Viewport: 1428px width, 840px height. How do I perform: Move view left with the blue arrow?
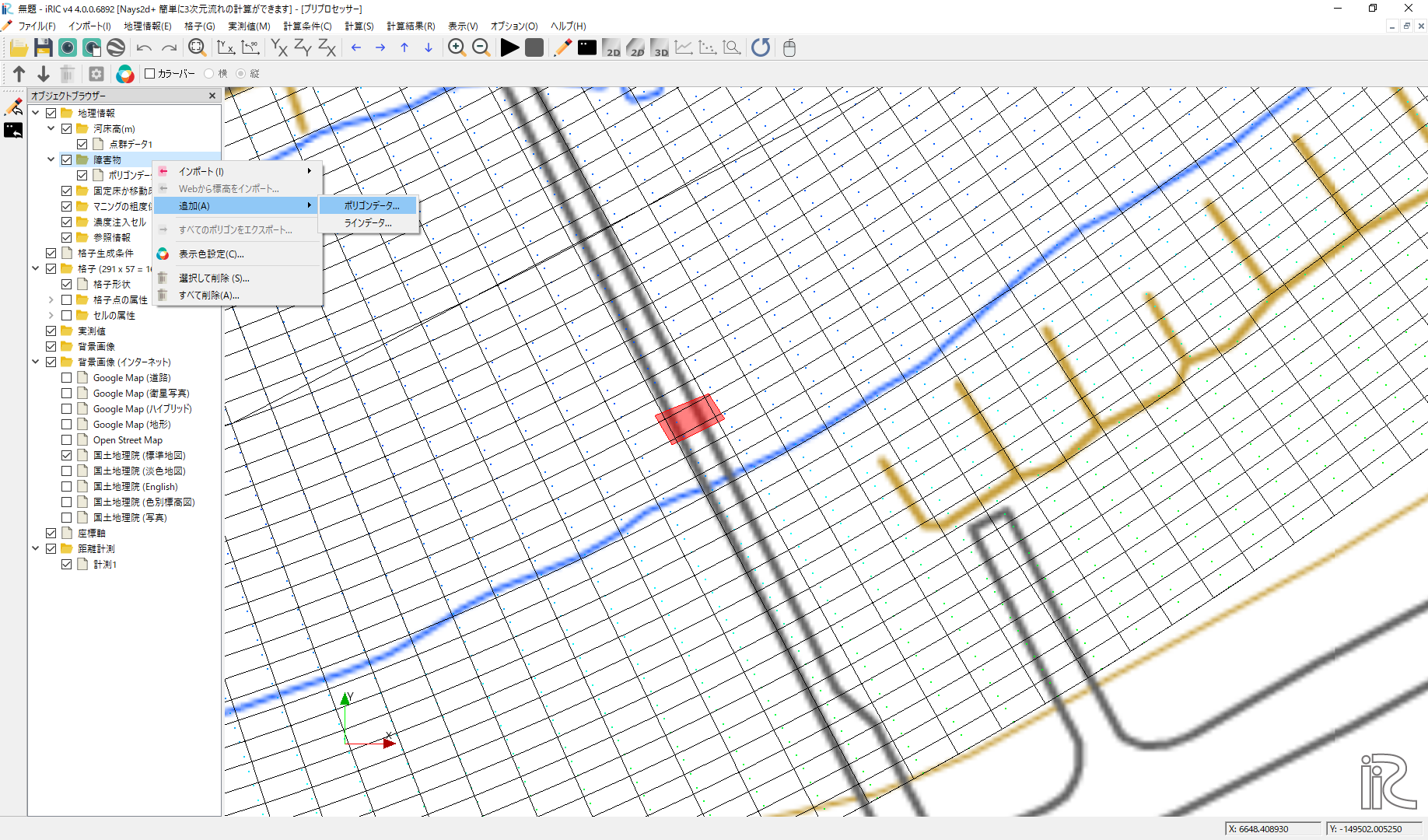pos(355,48)
